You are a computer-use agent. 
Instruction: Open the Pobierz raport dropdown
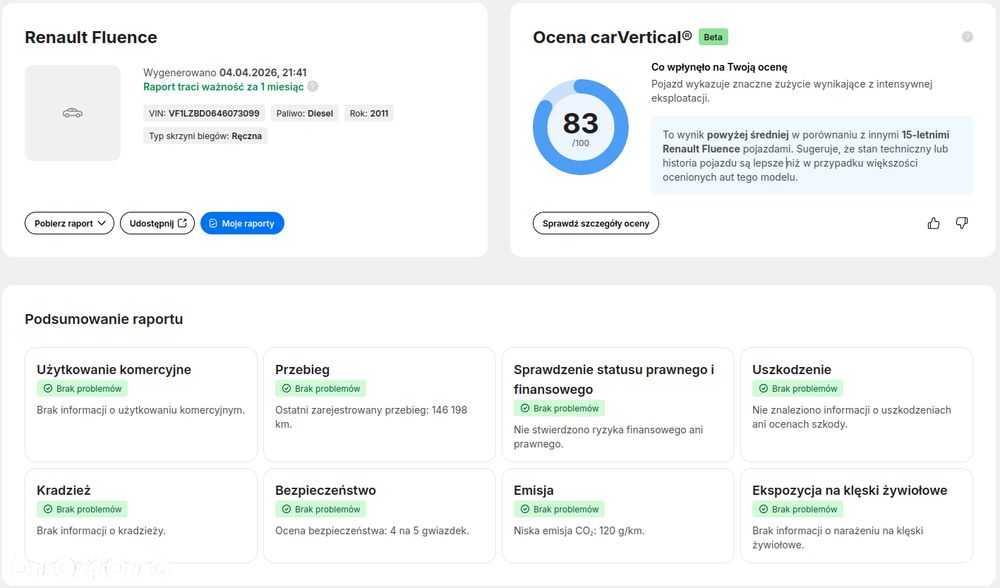coord(69,223)
